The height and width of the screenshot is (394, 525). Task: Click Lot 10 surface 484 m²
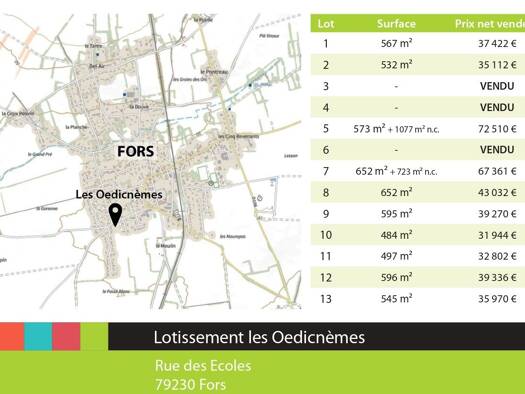coord(396,235)
